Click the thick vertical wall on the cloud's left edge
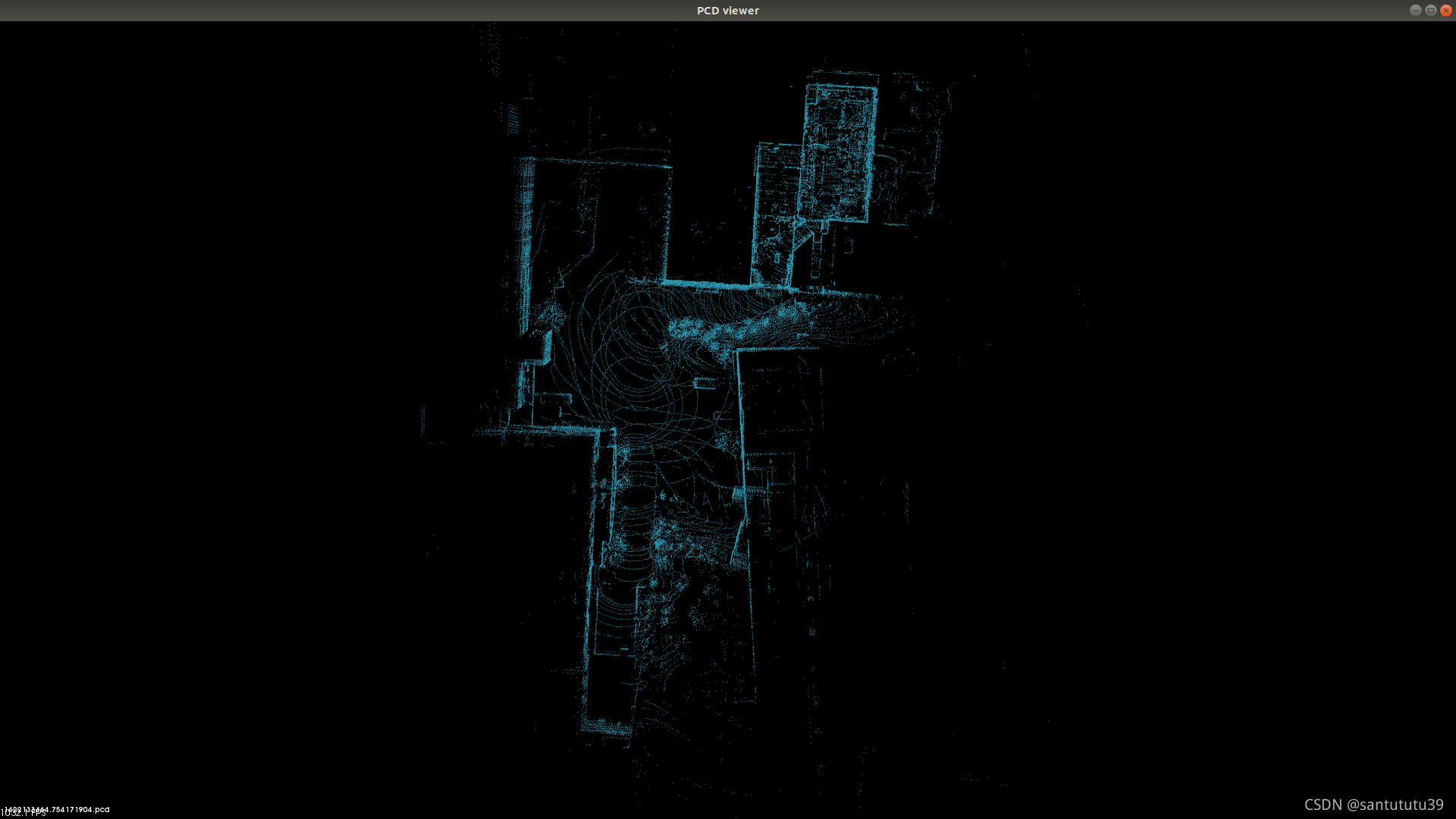Screen dimensions: 1456x819 525,243
